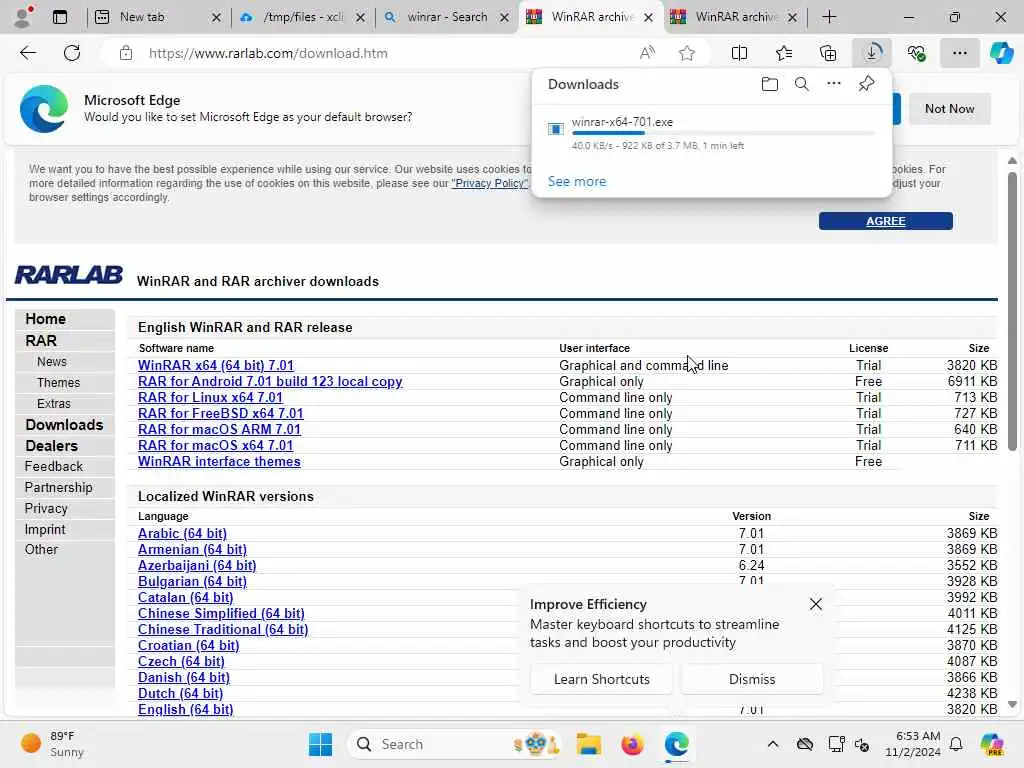Open RAR for Android 7.01 link
This screenshot has height=768, width=1024.
tap(270, 381)
